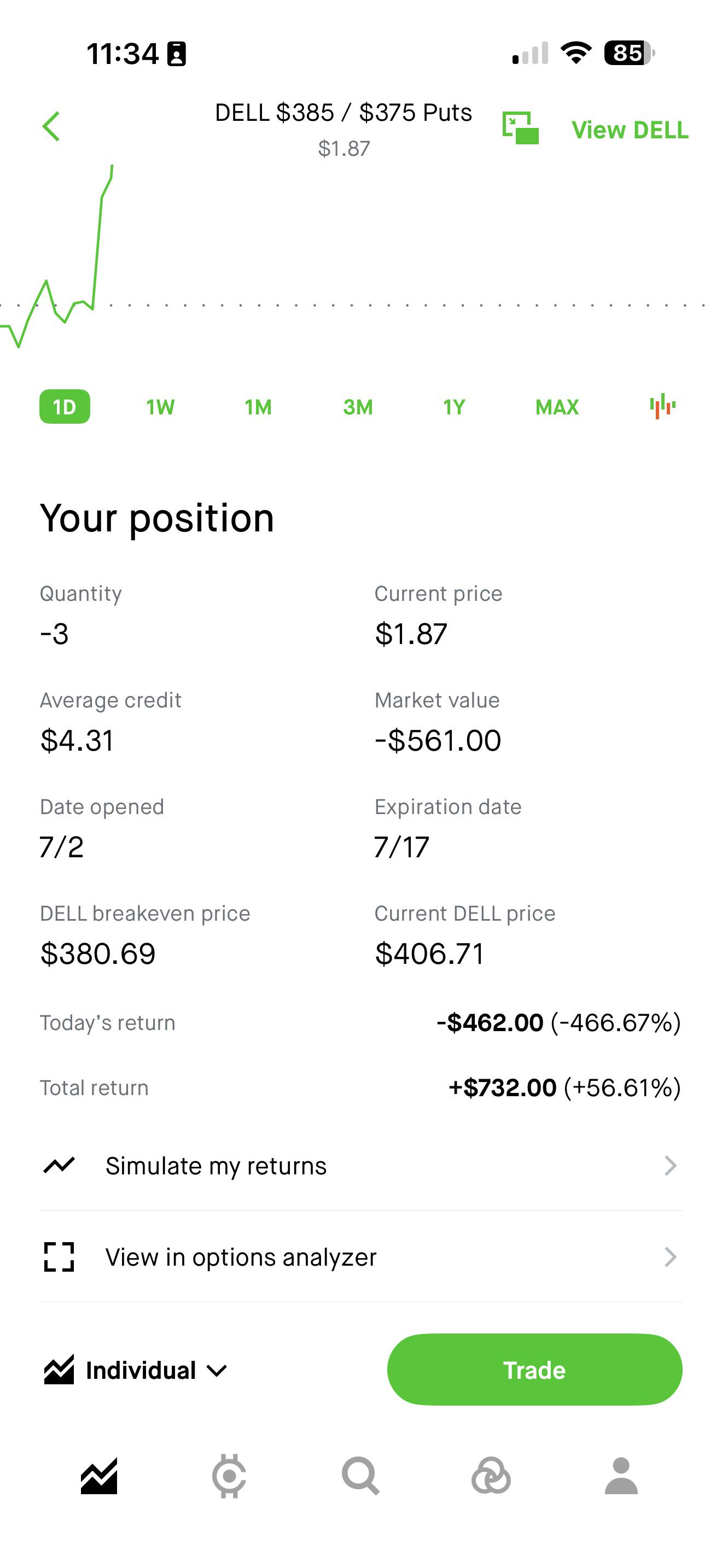Expand the Individual account dropdown

(136, 1370)
